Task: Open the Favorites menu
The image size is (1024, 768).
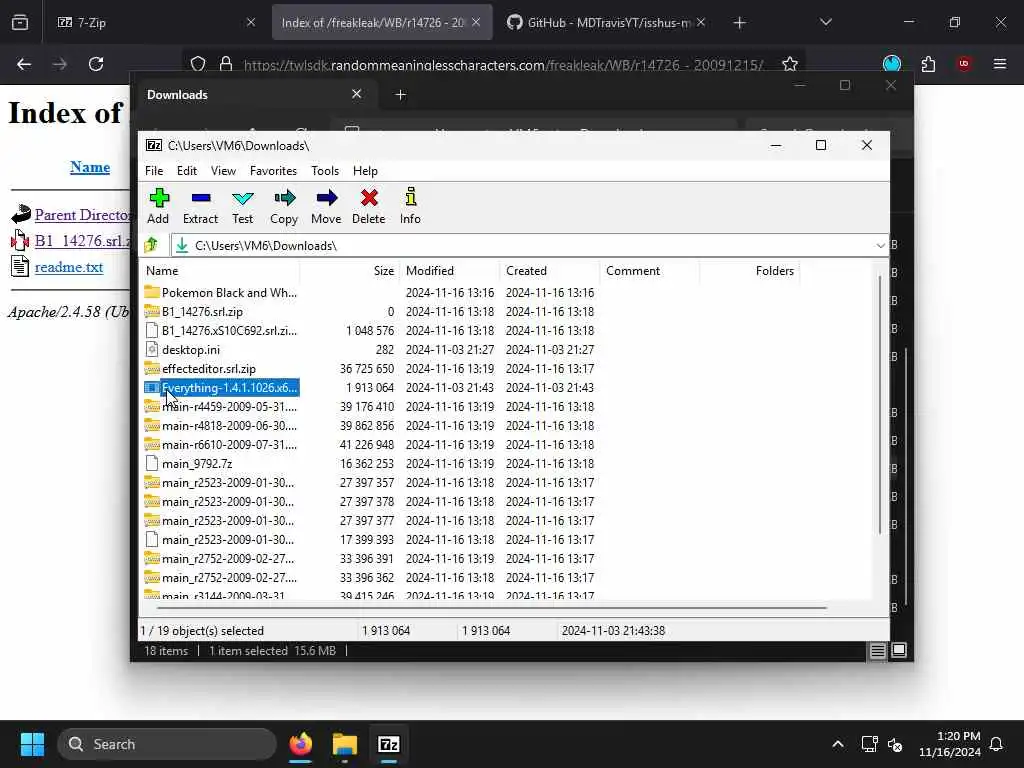Action: pos(273,171)
